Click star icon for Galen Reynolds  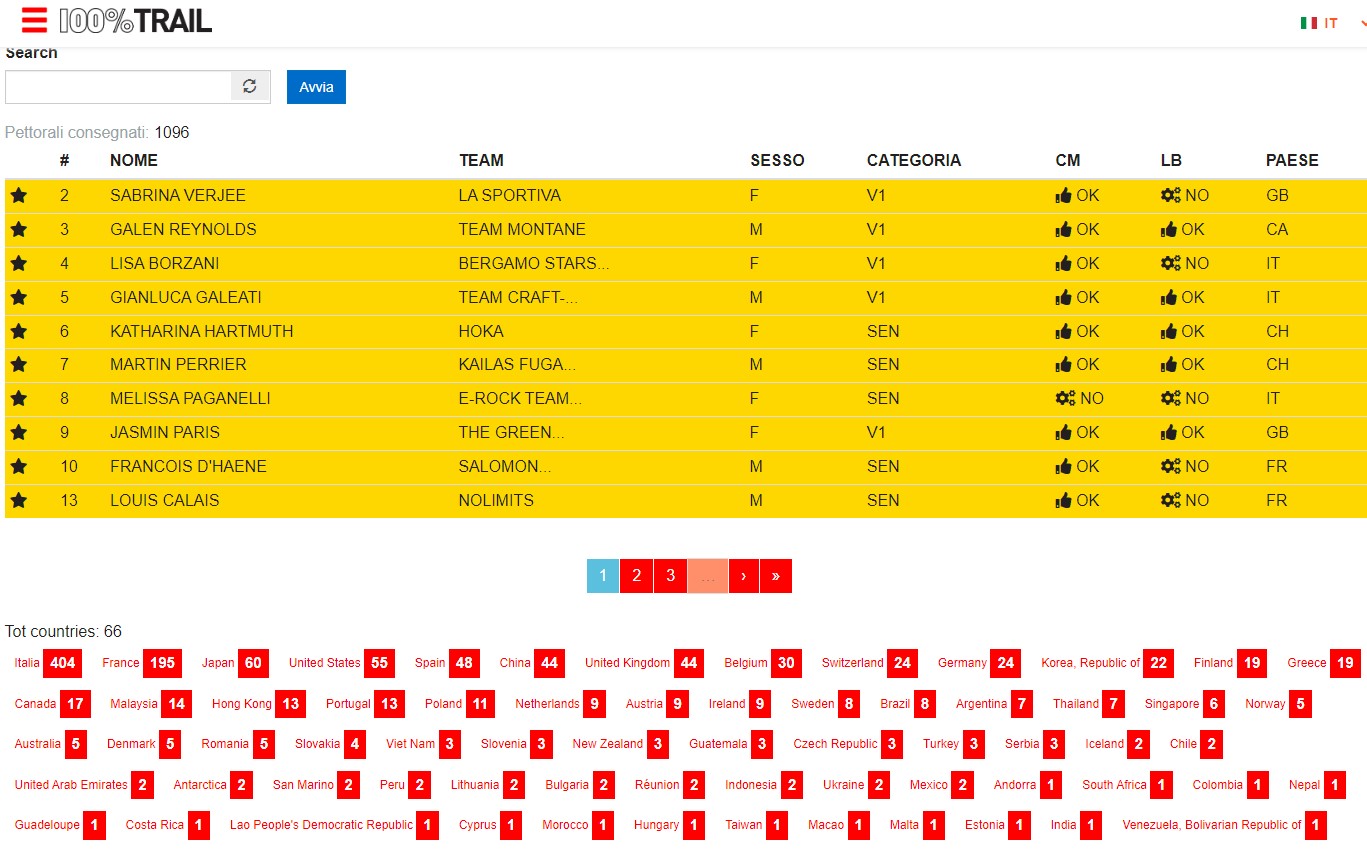pyautogui.click(x=18, y=229)
